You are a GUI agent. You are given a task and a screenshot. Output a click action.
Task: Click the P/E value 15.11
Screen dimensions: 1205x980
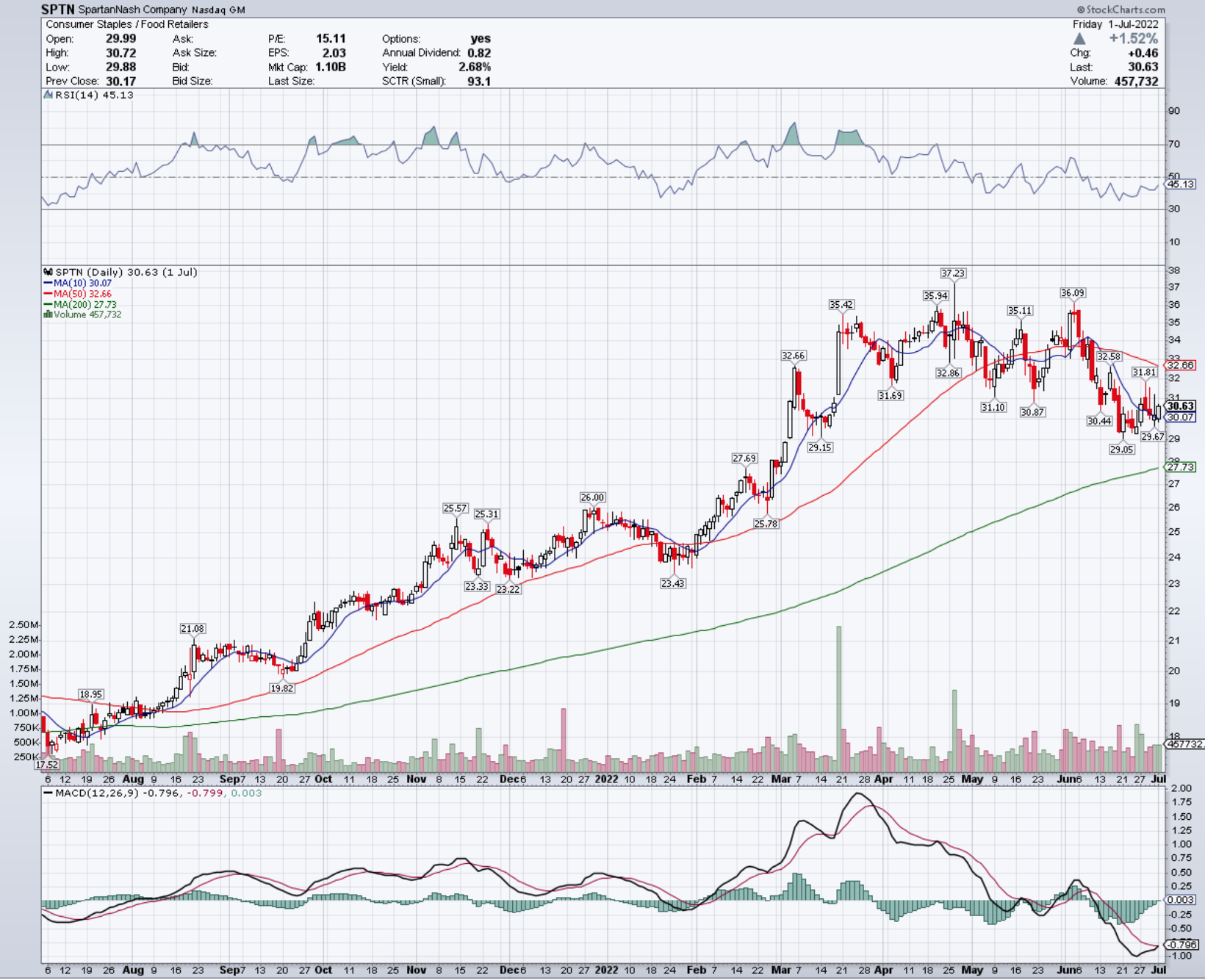point(331,38)
